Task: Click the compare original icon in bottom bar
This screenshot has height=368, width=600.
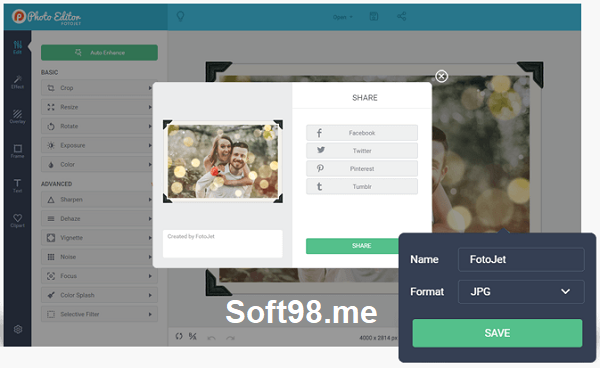Action: click(x=179, y=336)
